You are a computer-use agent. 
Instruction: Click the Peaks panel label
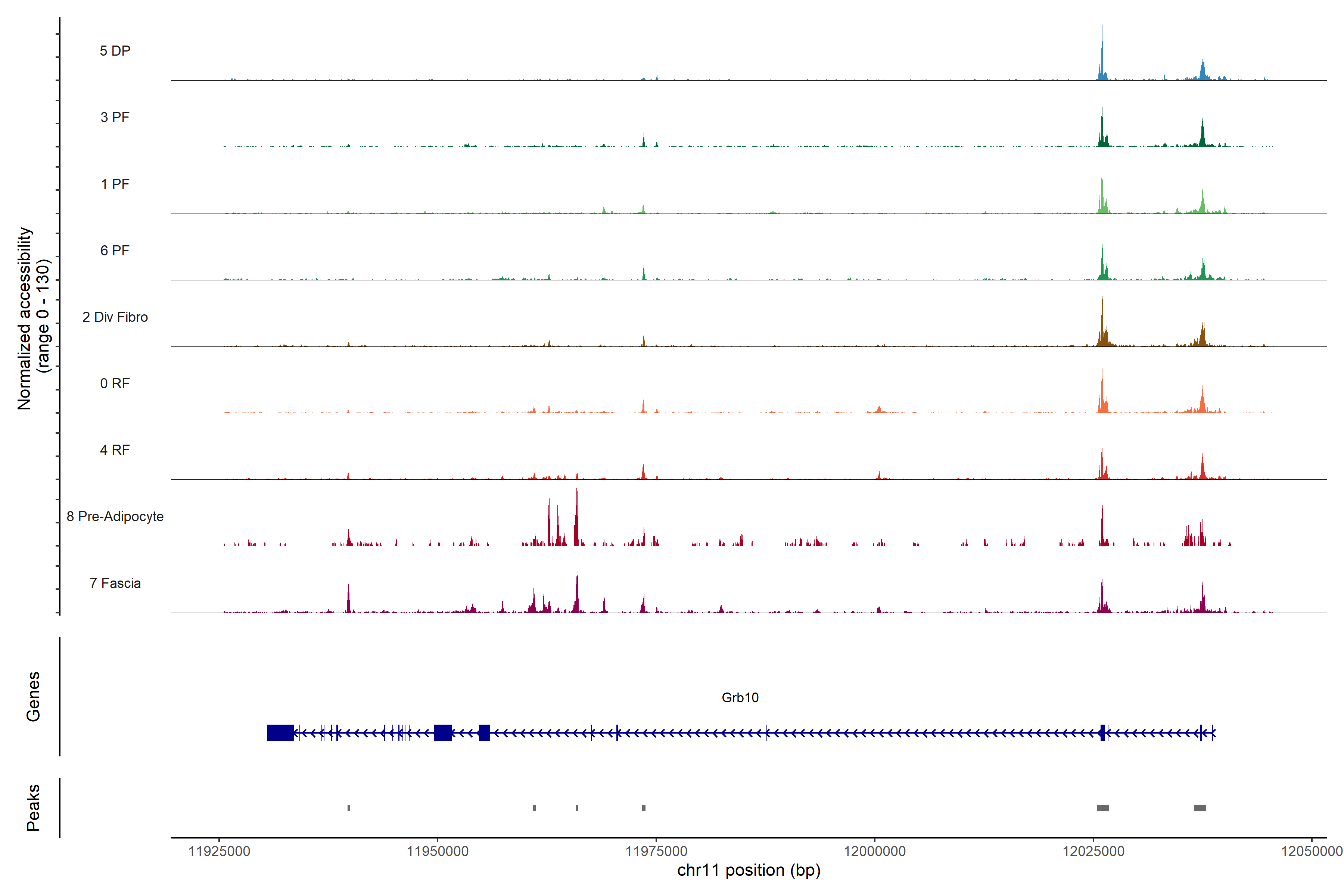[33, 808]
